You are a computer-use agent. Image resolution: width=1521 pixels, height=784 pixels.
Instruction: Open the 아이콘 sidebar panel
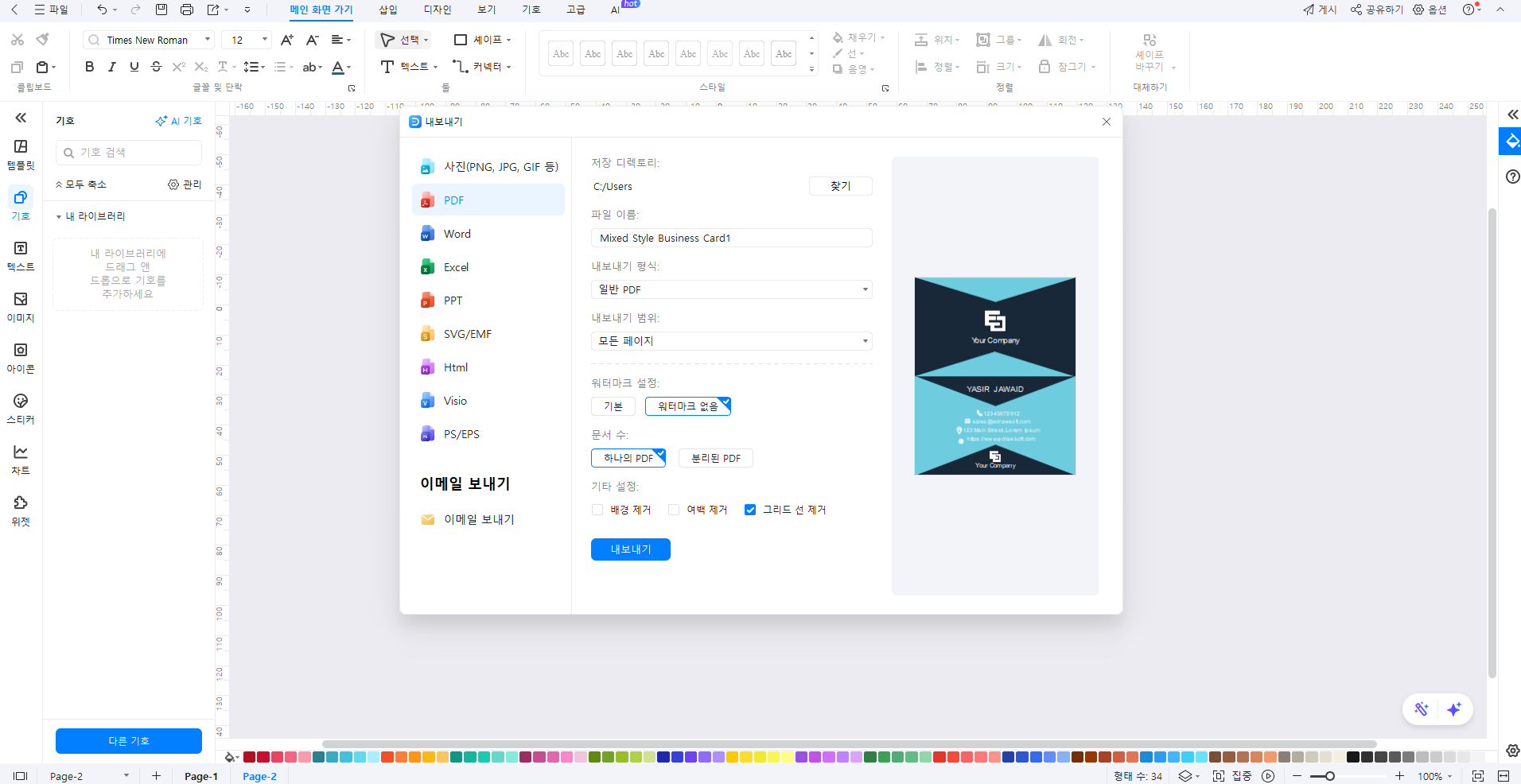tap(21, 358)
